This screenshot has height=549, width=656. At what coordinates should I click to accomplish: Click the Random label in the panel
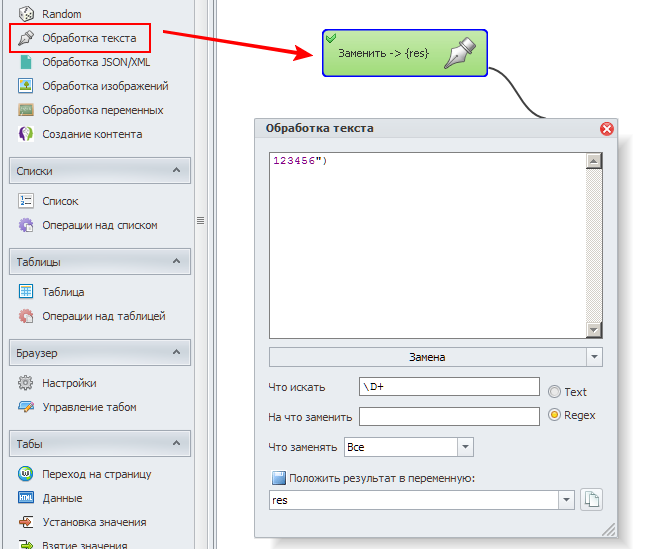[62, 14]
